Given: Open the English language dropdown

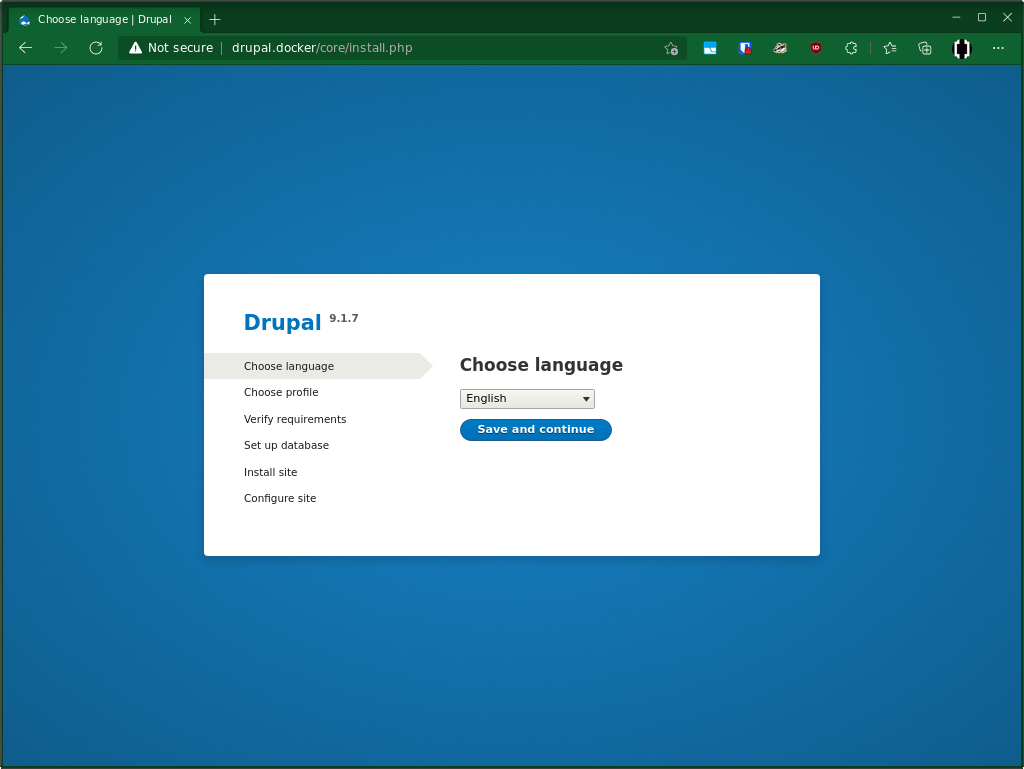Looking at the screenshot, I should [527, 398].
